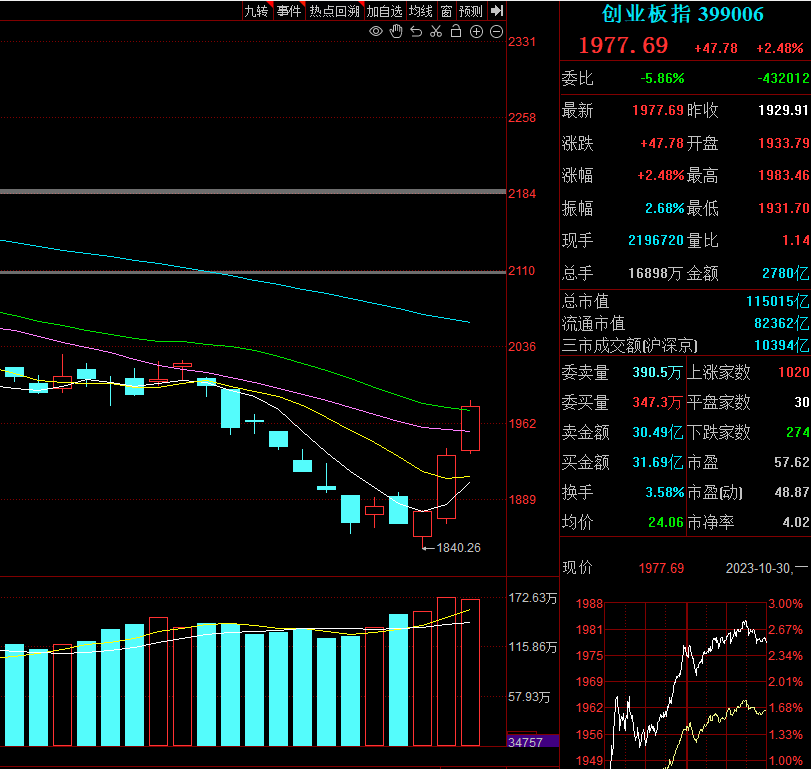The height and width of the screenshot is (769, 811).
Task: Click the 开盘 value 1933.79
Action: coord(784,143)
